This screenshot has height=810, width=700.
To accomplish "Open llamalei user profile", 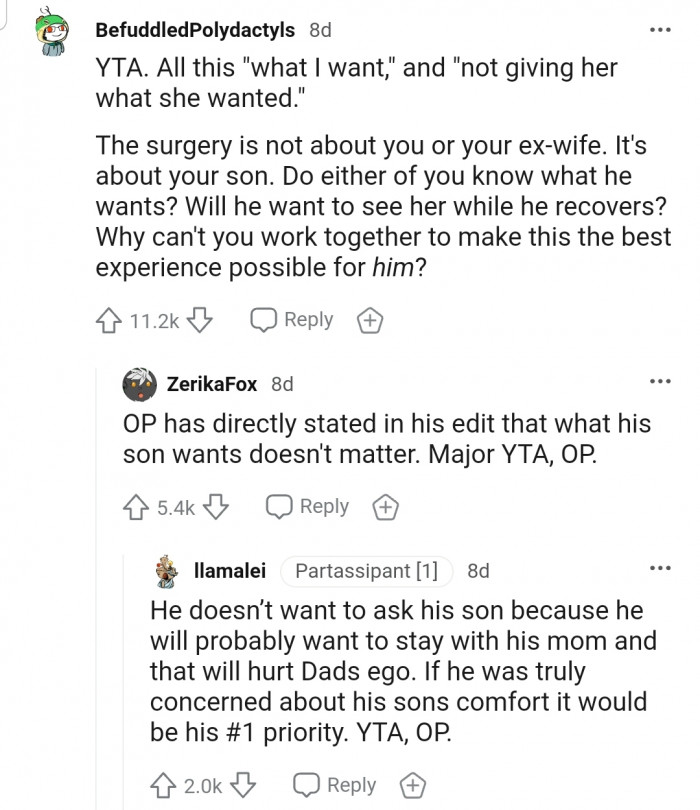I will tap(228, 571).
